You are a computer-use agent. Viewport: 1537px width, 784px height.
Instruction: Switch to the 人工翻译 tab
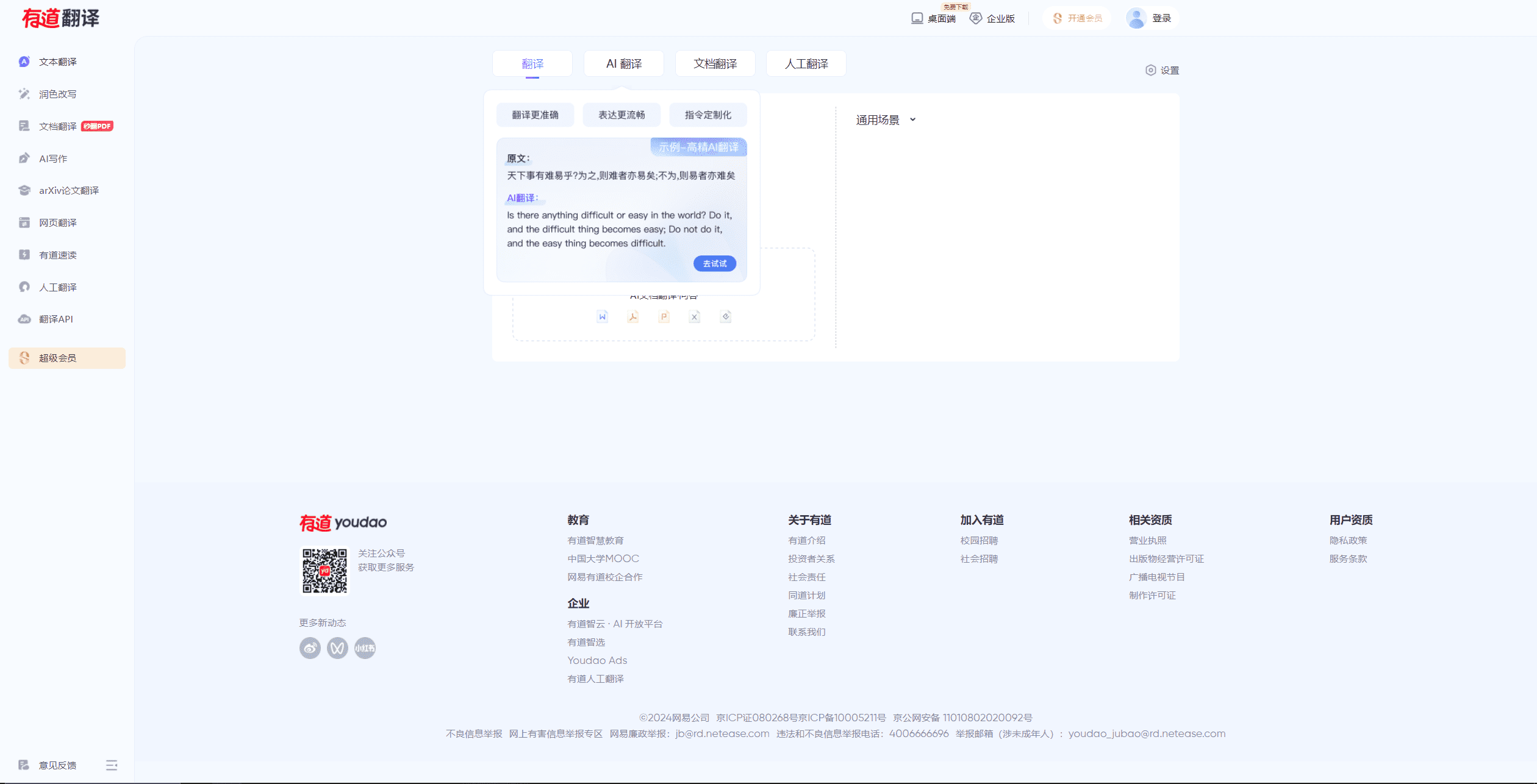coord(806,63)
